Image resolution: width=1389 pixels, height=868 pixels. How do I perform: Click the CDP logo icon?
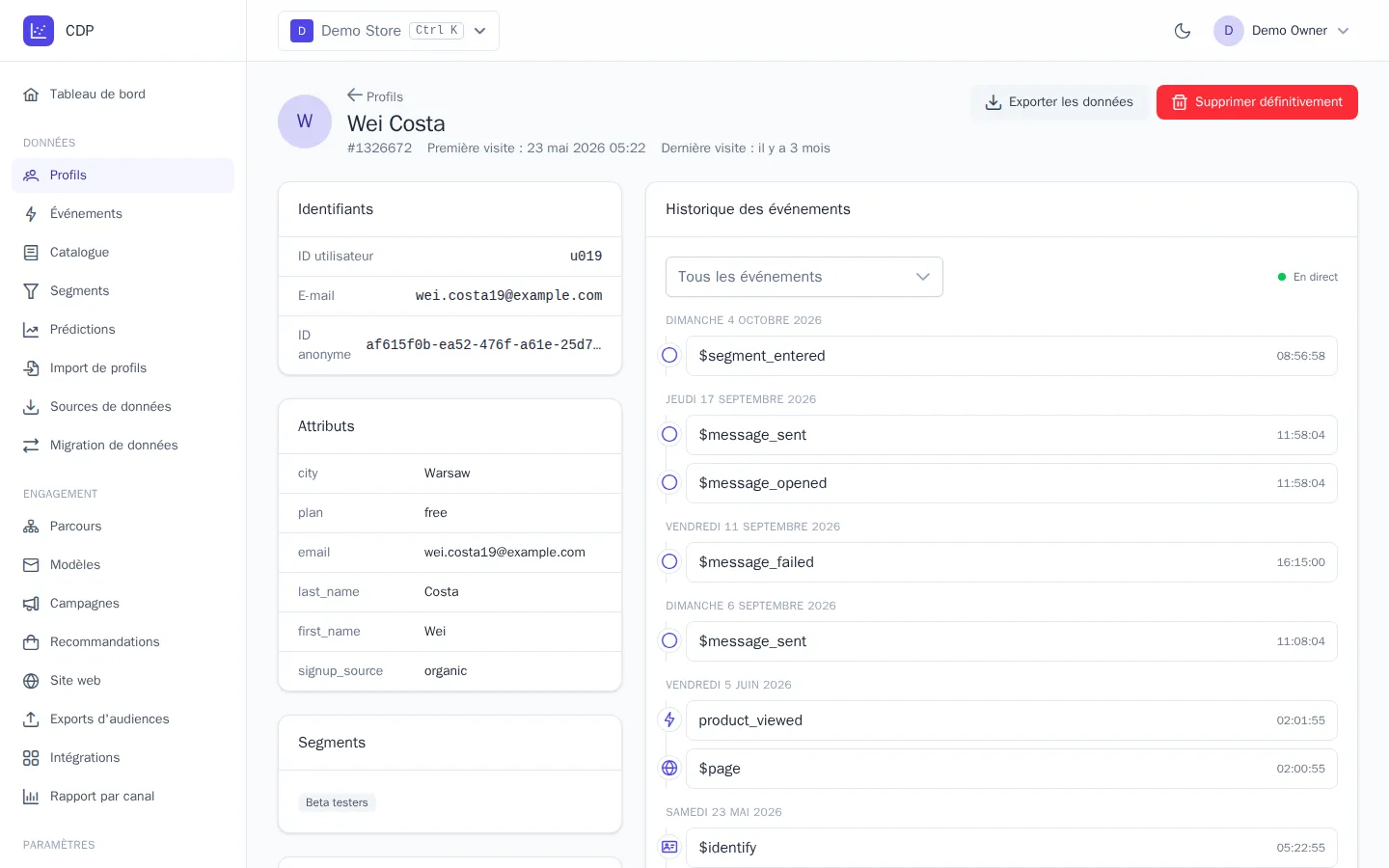coord(39,31)
